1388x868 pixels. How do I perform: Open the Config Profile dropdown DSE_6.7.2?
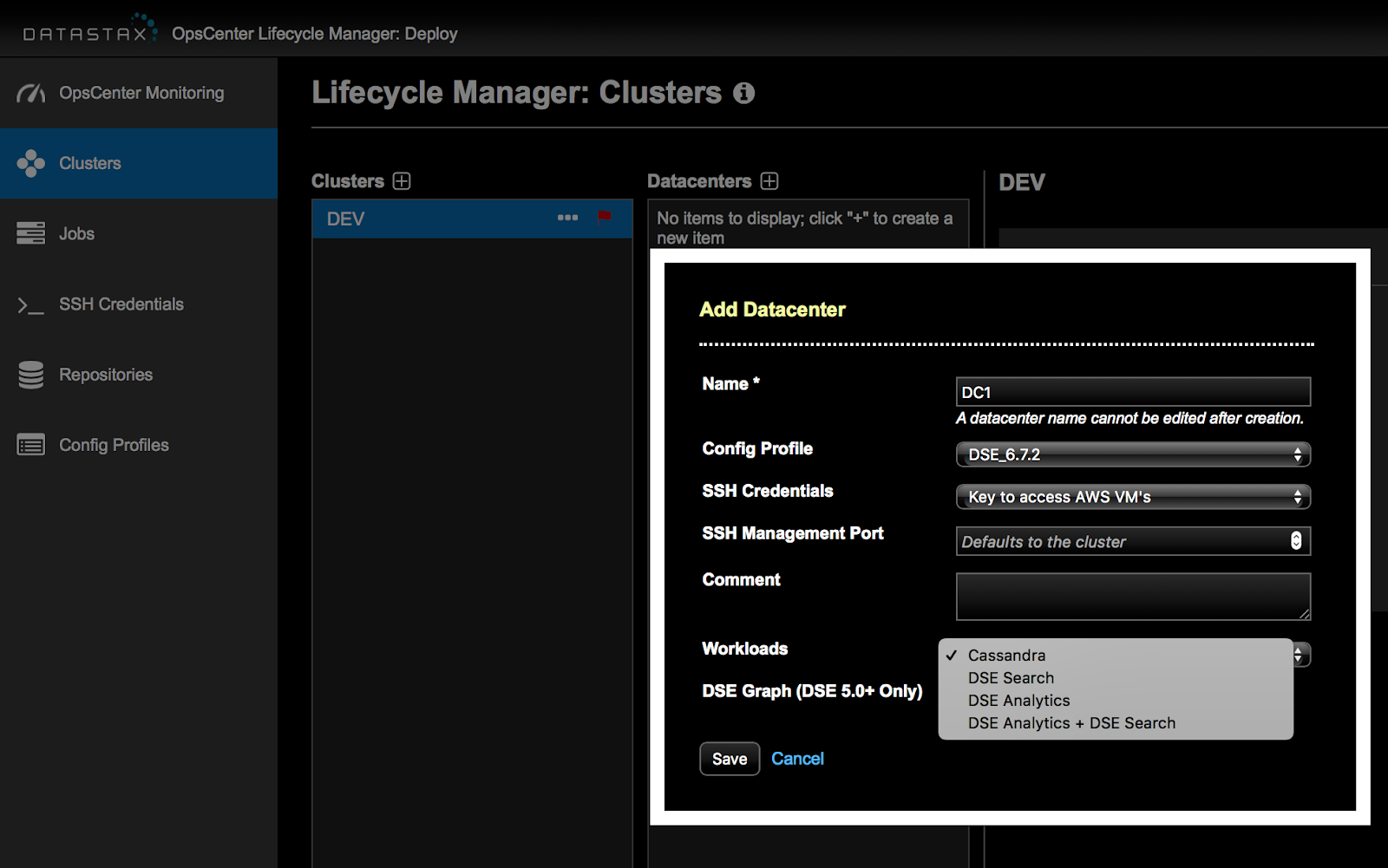1133,454
